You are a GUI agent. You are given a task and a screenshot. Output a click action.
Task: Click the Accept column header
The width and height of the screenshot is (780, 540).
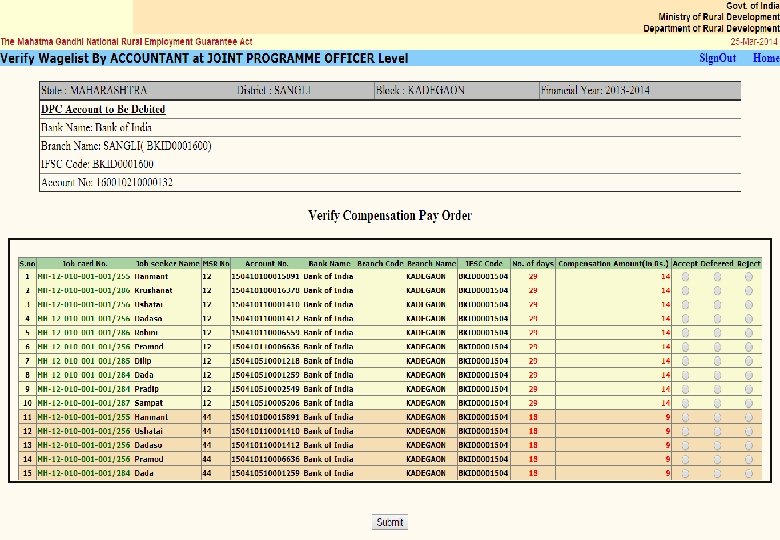(x=685, y=264)
